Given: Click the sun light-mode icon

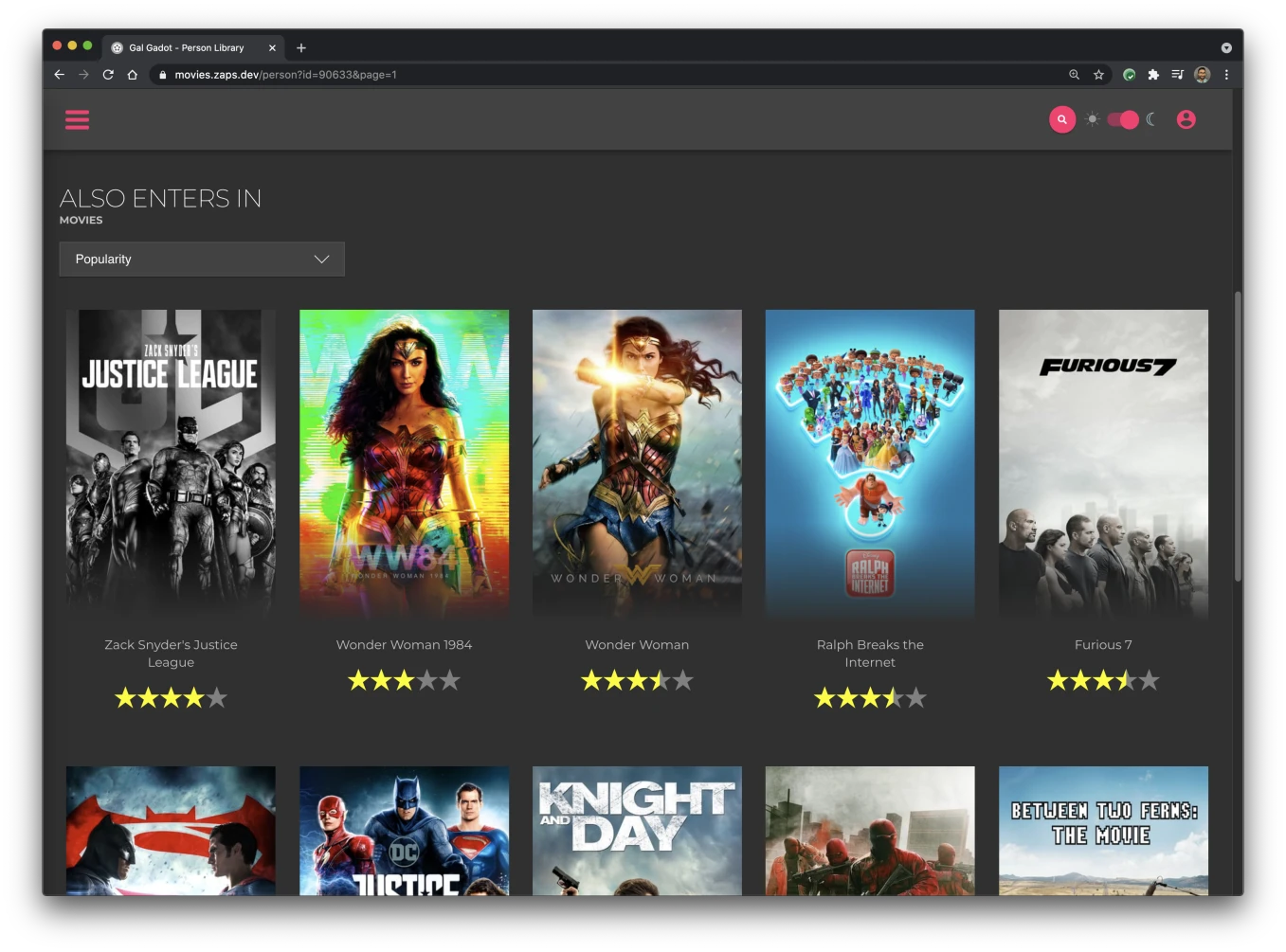Looking at the screenshot, I should point(1093,119).
